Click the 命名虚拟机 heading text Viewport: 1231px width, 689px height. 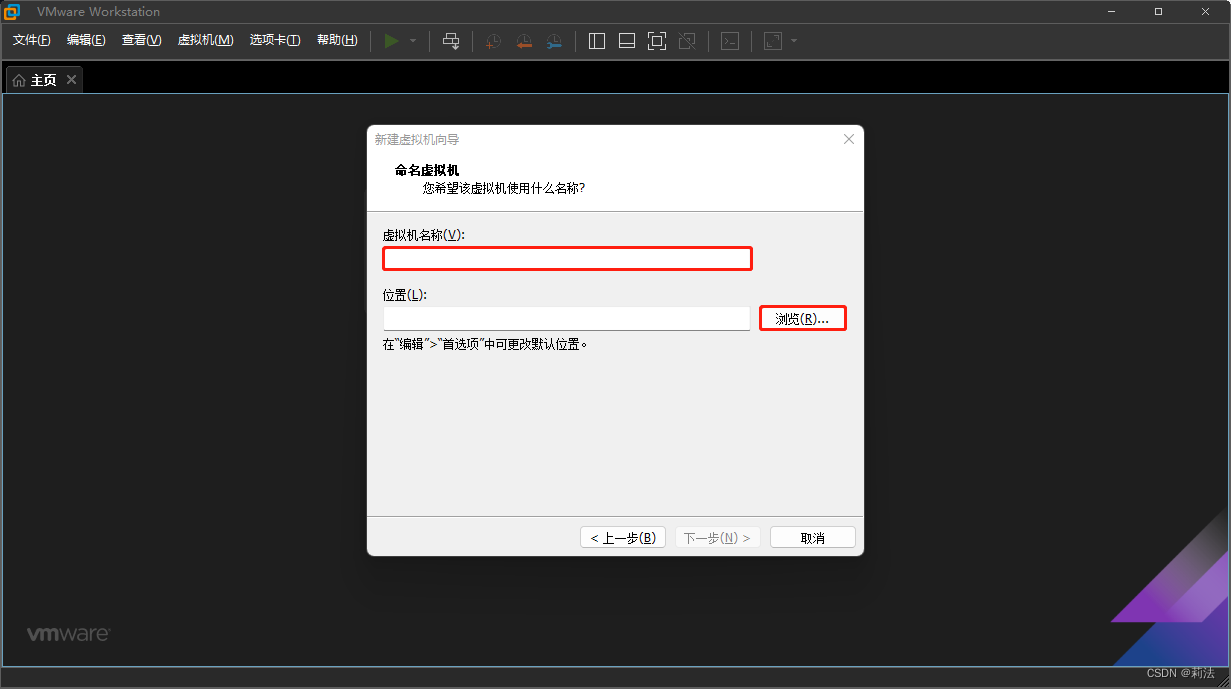(427, 171)
